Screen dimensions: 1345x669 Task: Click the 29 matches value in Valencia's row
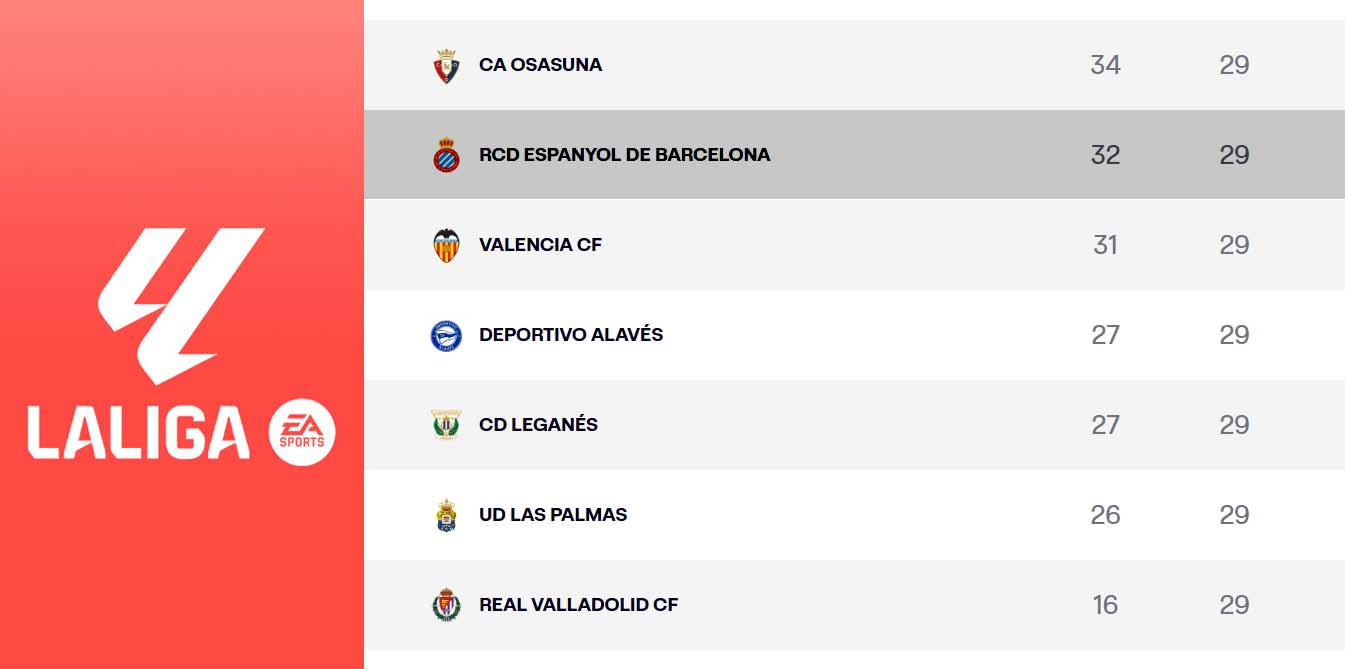(1234, 245)
